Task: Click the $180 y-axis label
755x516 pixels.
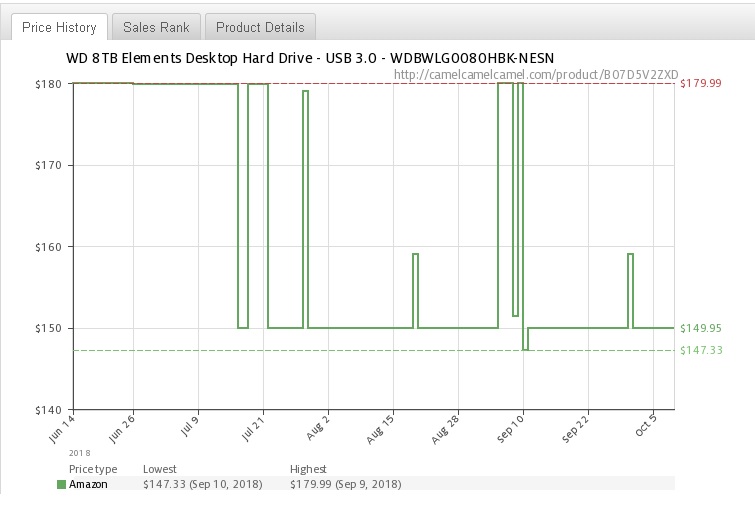Action: (48, 84)
